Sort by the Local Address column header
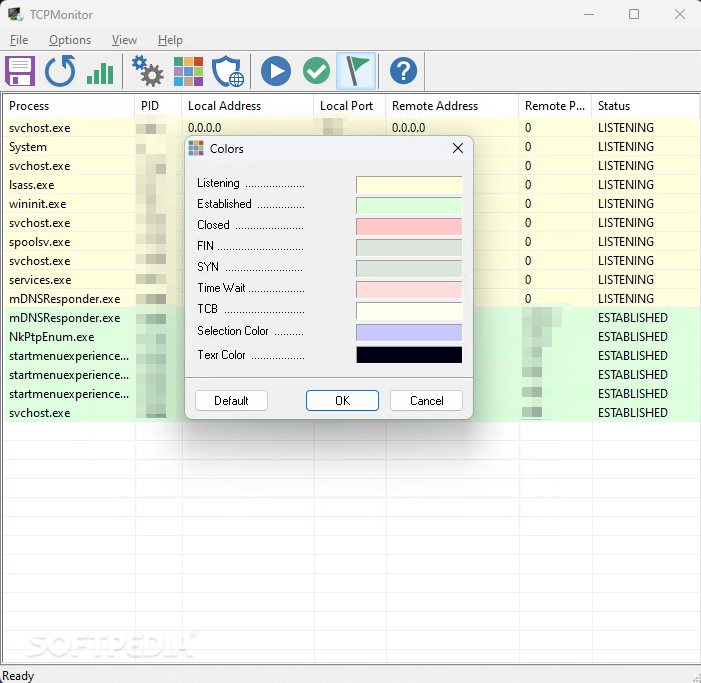Viewport: 701px width, 683px height. point(247,106)
